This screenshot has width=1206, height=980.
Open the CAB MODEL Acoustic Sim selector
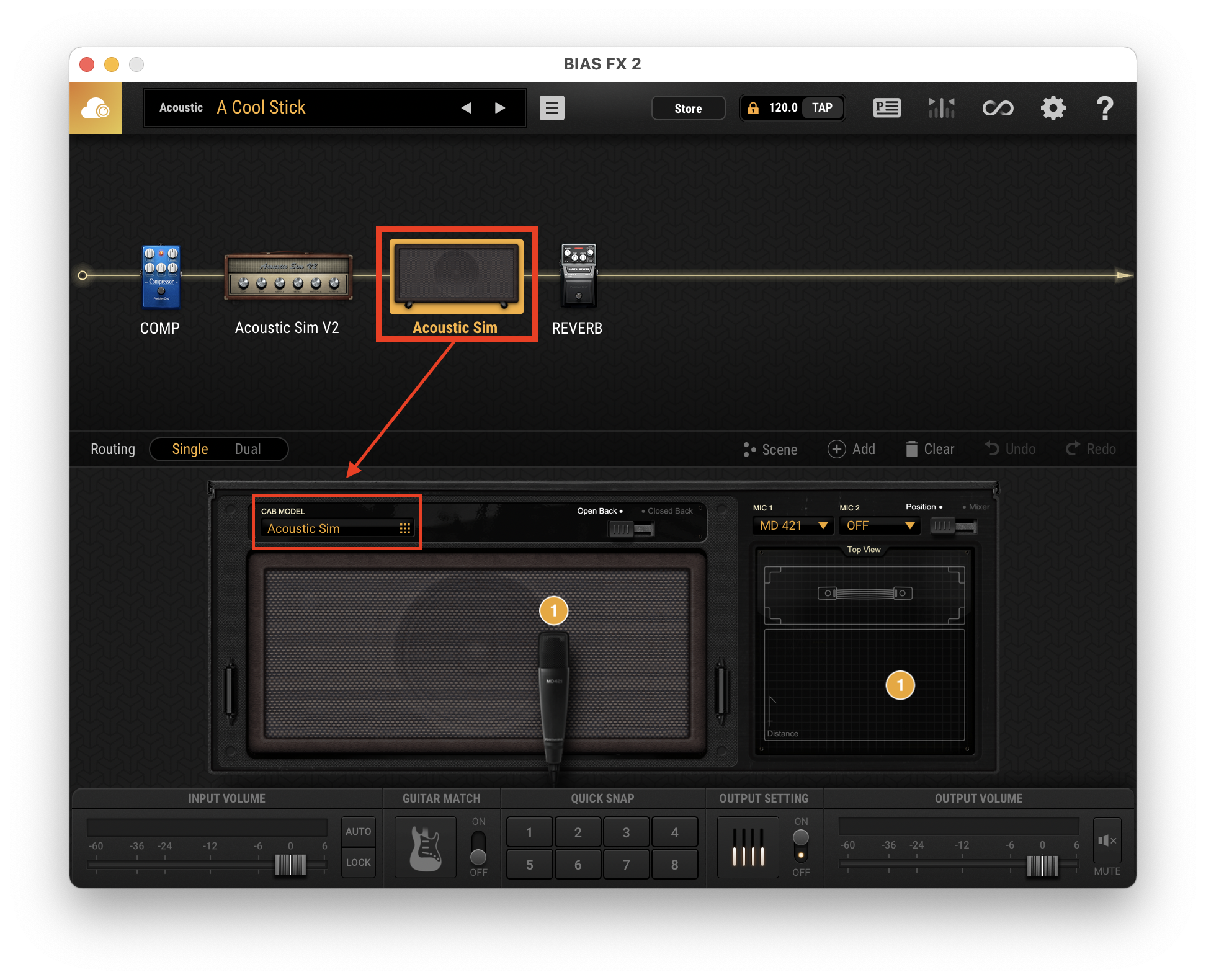coord(337,528)
